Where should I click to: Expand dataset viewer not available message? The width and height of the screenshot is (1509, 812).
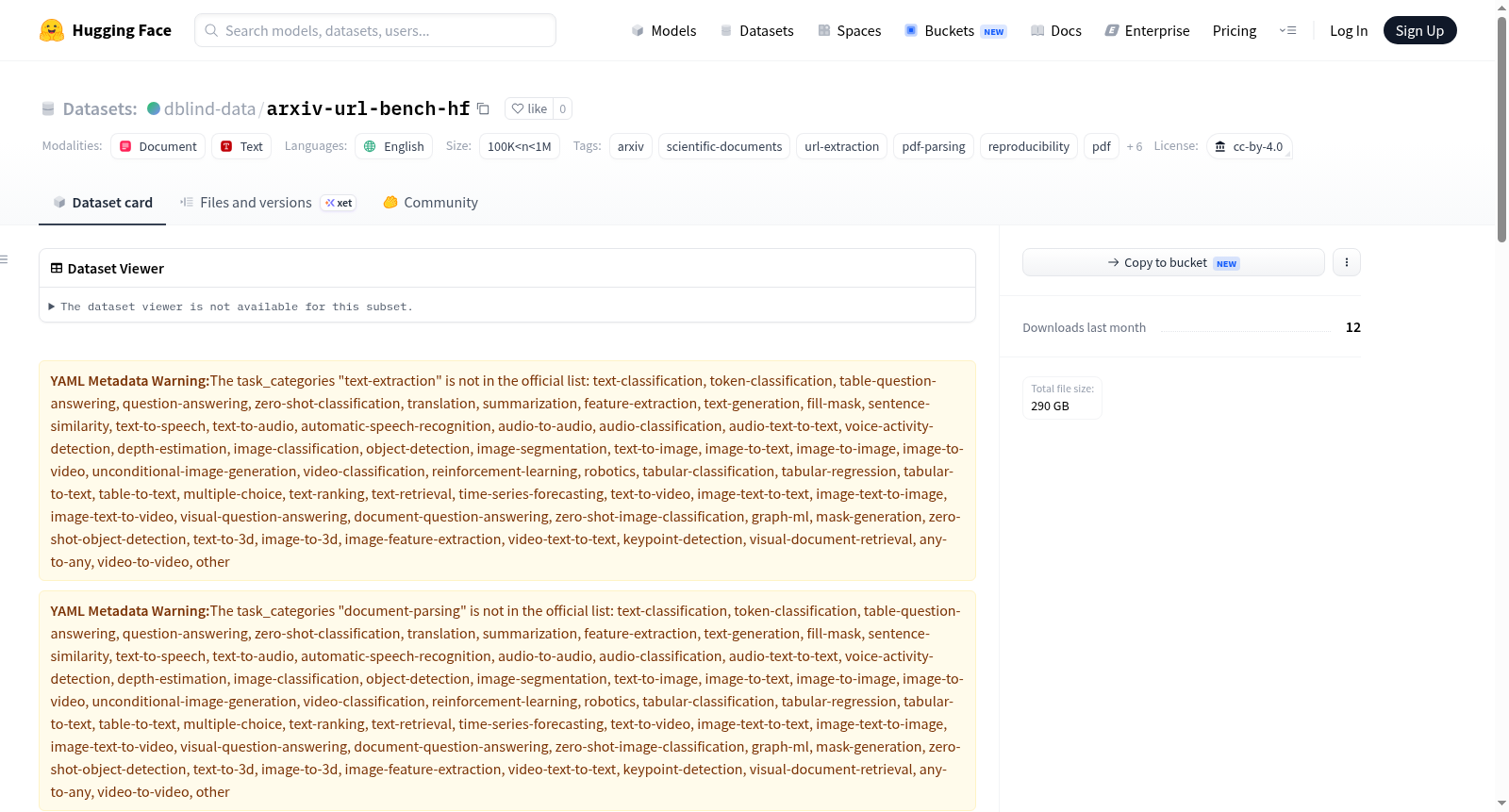coord(231,307)
